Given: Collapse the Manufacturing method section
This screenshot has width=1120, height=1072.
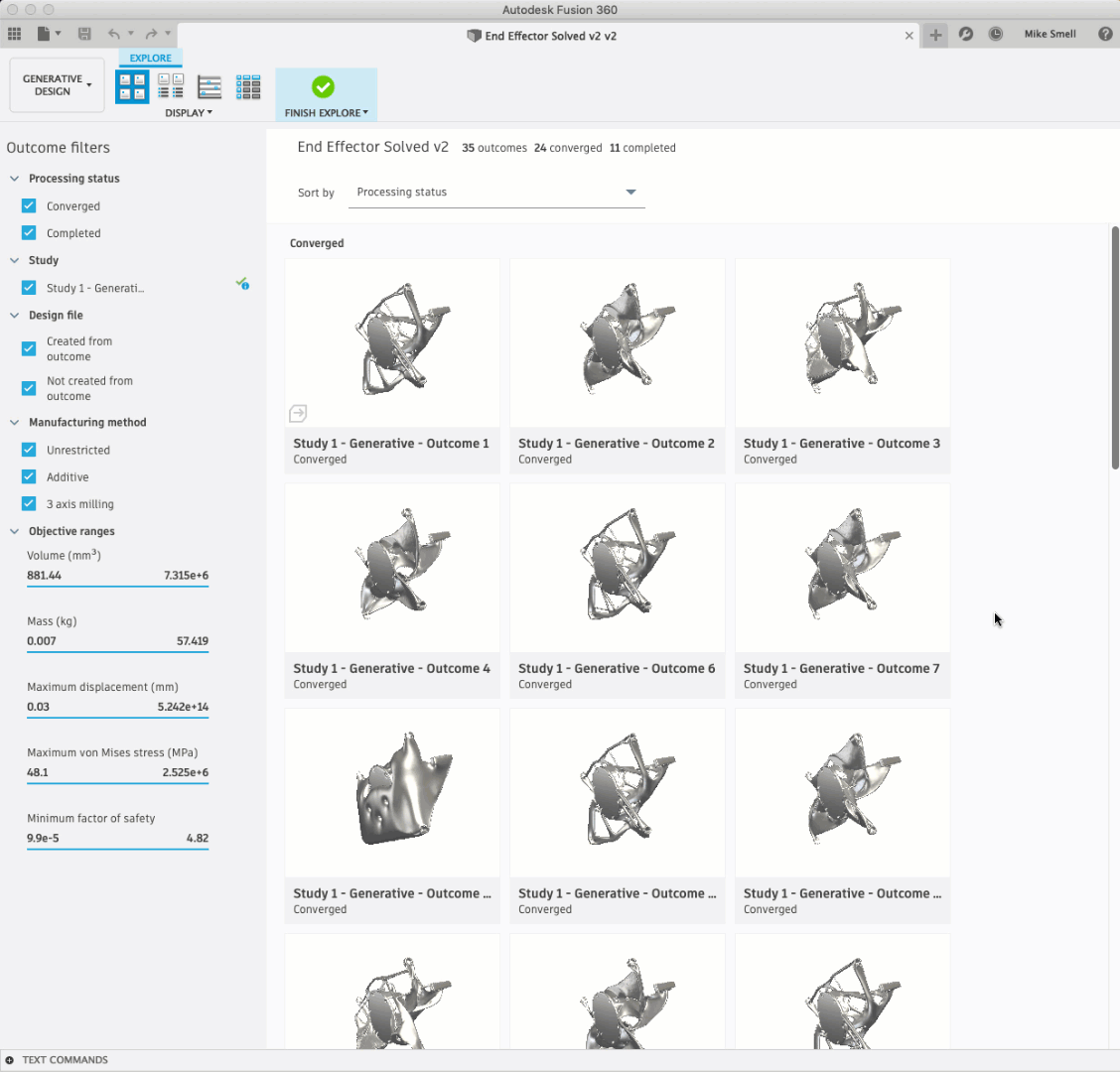Looking at the screenshot, I should point(14,422).
